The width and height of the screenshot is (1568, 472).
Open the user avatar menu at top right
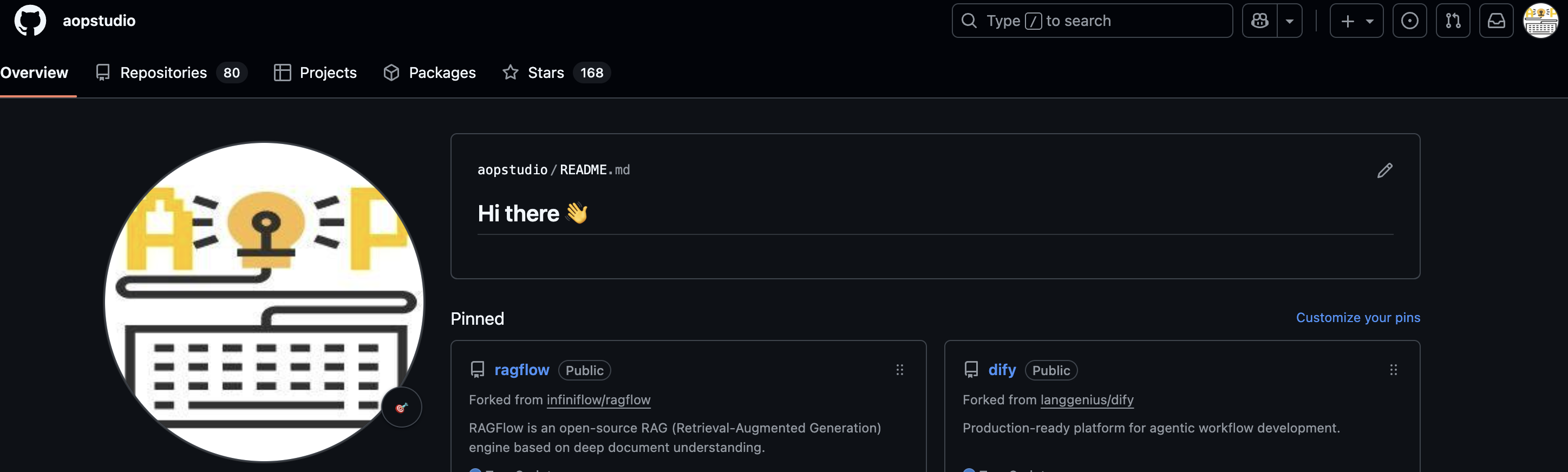(x=1540, y=21)
